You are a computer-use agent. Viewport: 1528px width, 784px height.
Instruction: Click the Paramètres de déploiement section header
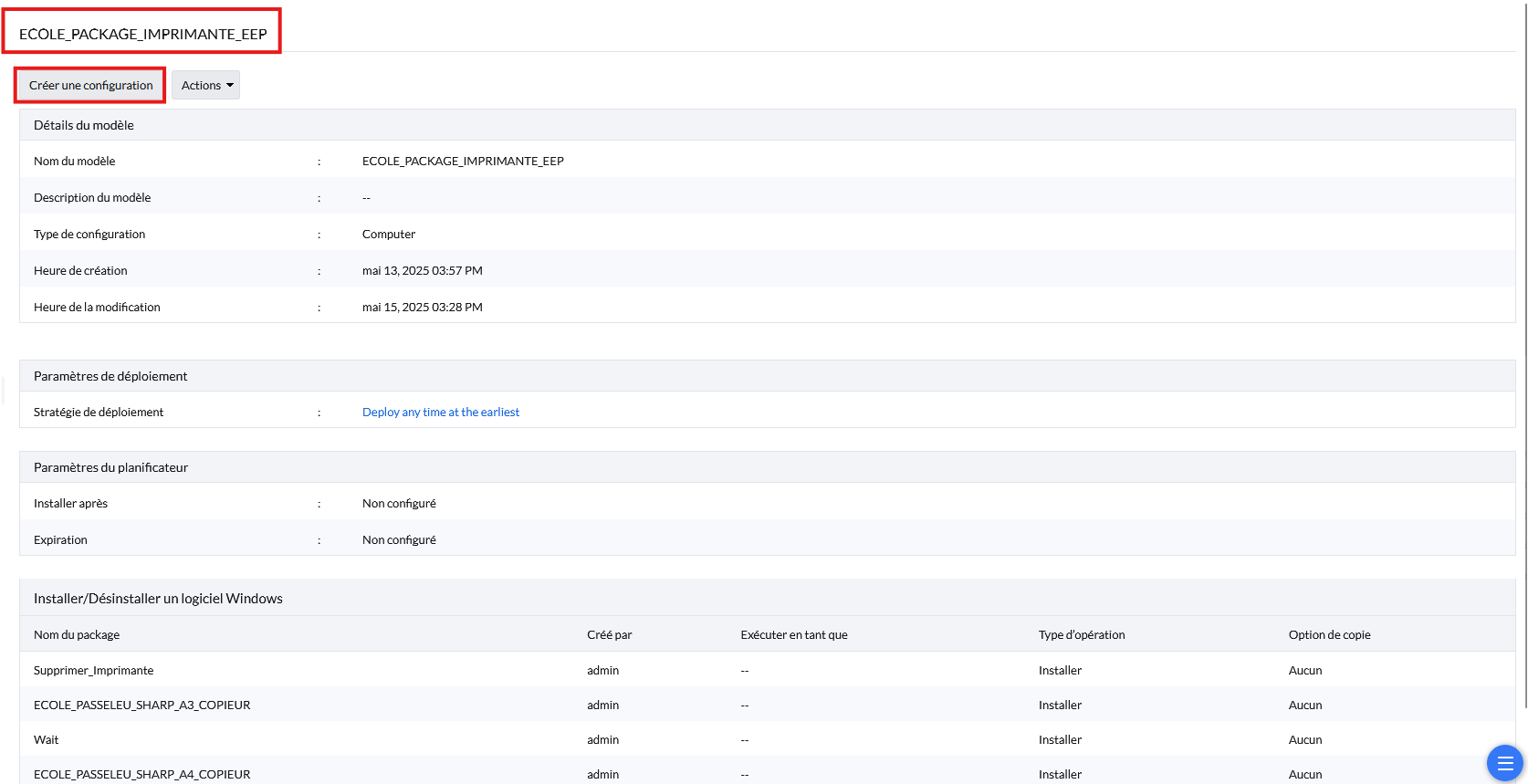point(768,376)
